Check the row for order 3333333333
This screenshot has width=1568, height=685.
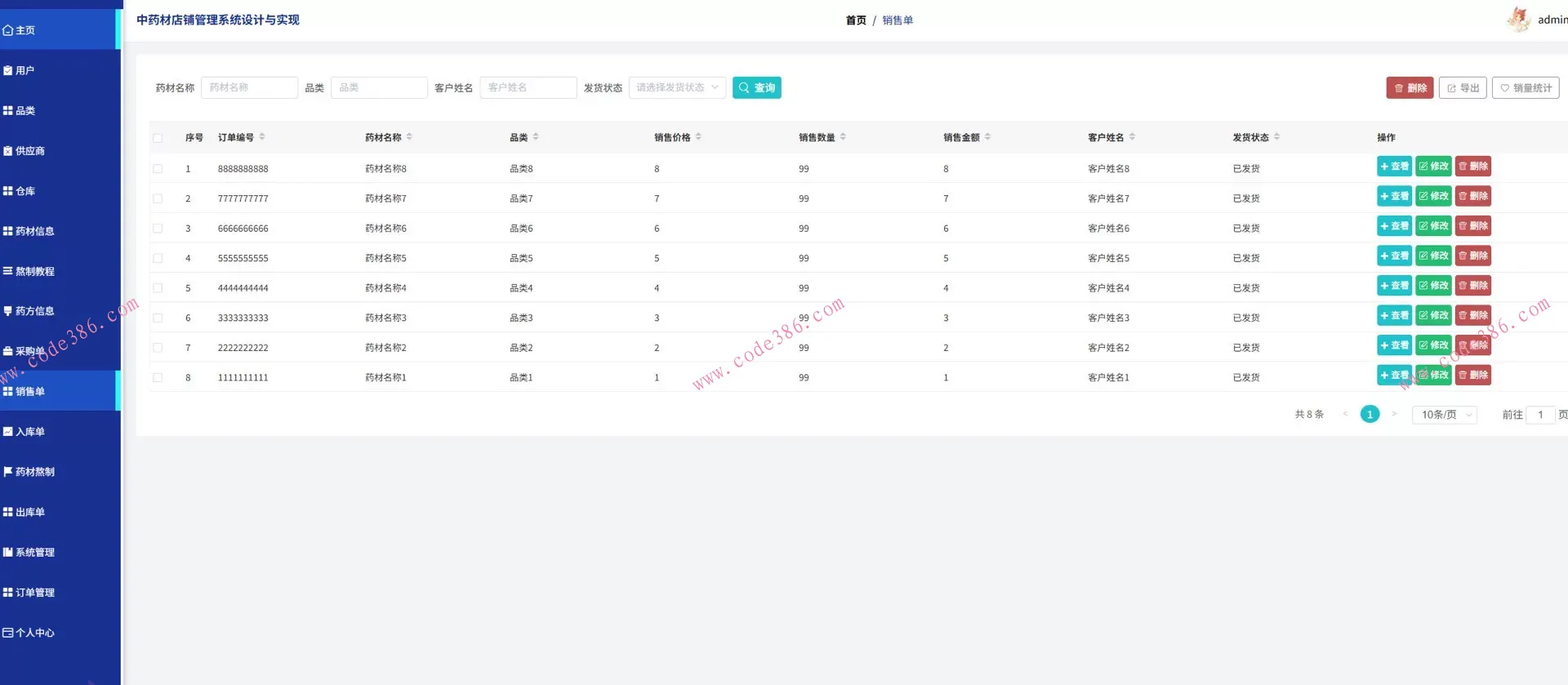tap(158, 318)
